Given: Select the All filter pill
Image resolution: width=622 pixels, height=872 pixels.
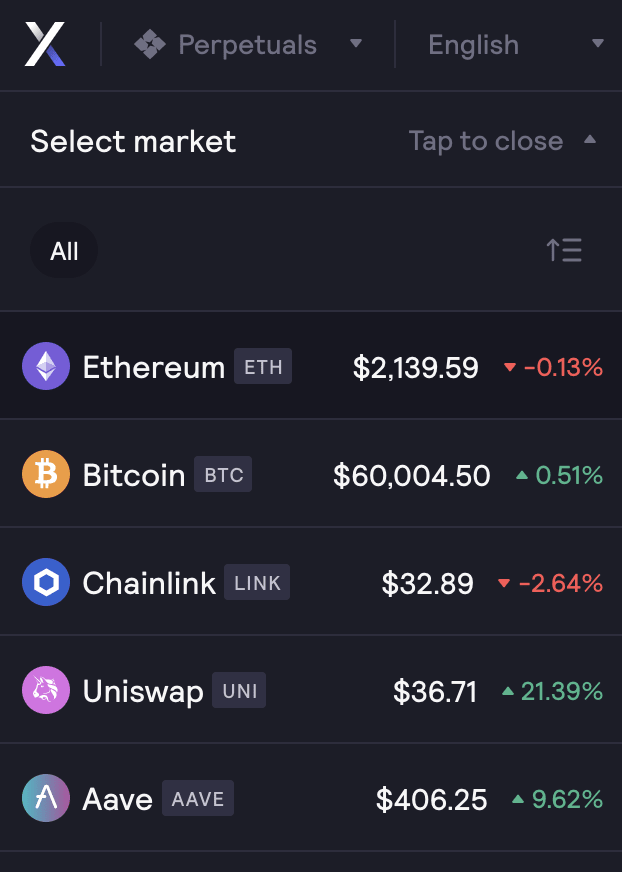Looking at the screenshot, I should pyautogui.click(x=64, y=250).
